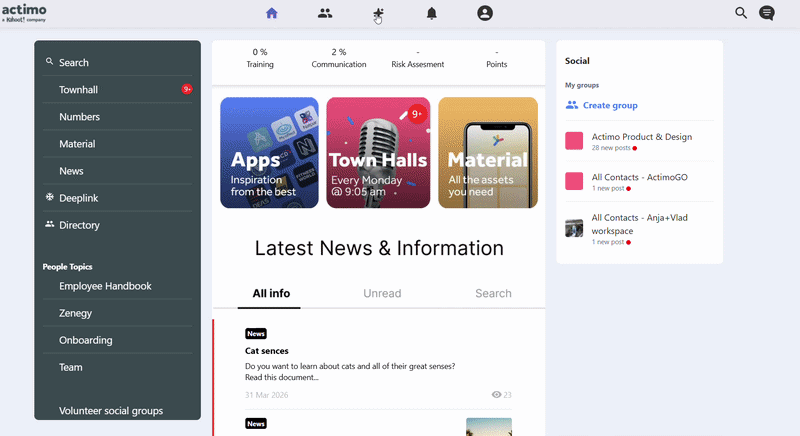Select the All info tab

tap(271, 293)
